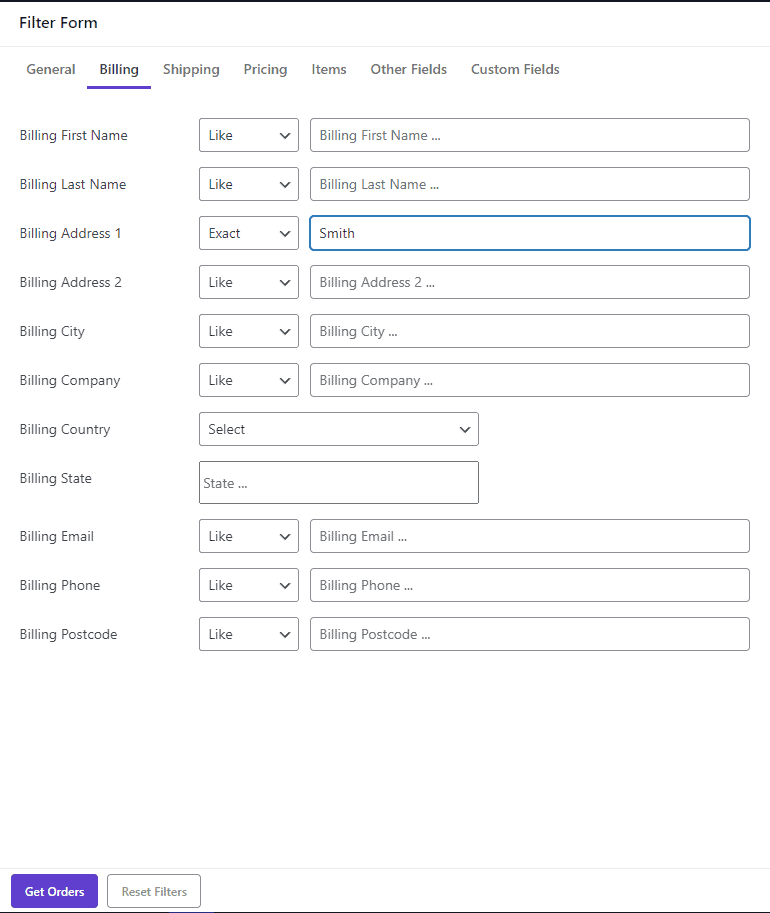This screenshot has width=770, height=913.
Task: Switch to the Pricing tab
Action: tap(265, 69)
